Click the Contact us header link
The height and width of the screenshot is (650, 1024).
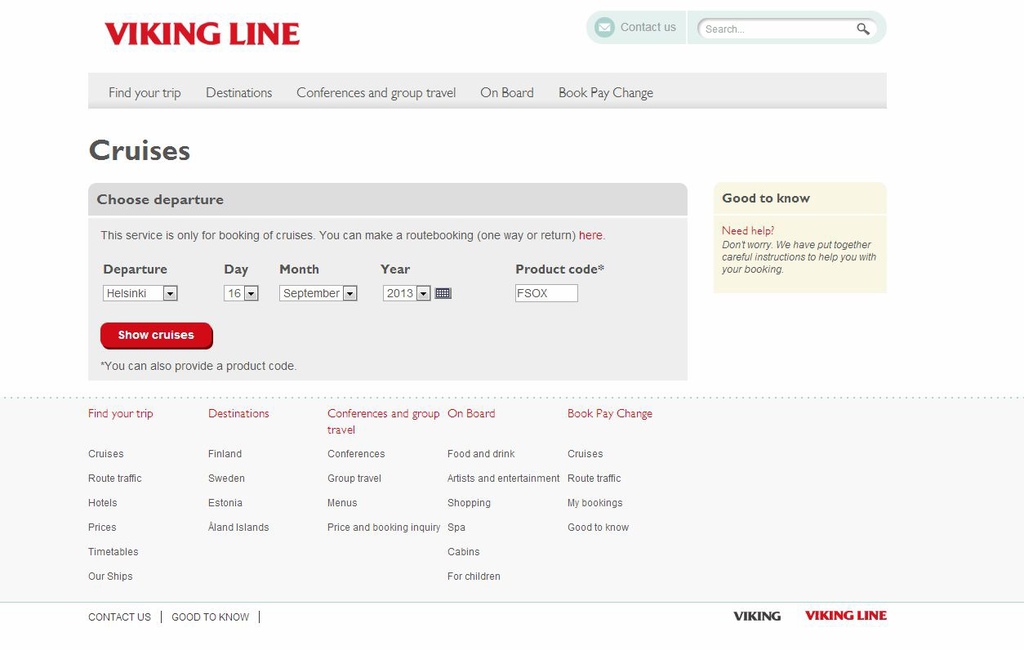(x=648, y=27)
